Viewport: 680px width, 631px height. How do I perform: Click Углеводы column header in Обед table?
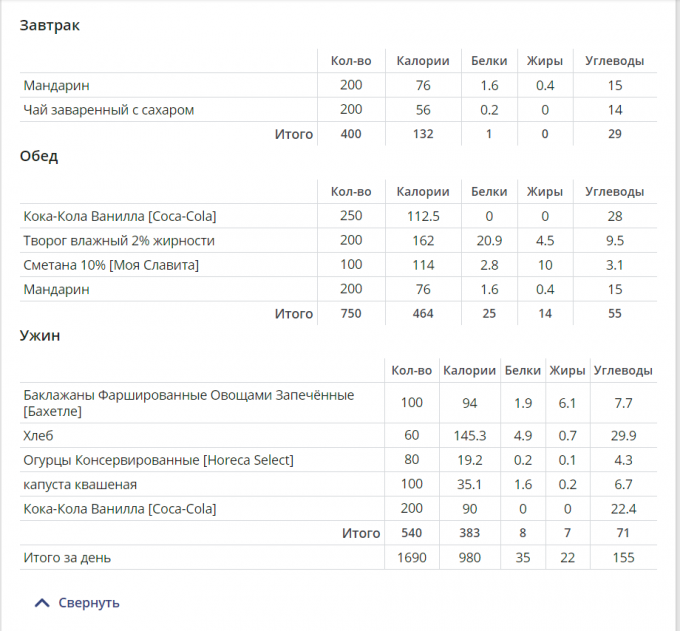click(614, 191)
